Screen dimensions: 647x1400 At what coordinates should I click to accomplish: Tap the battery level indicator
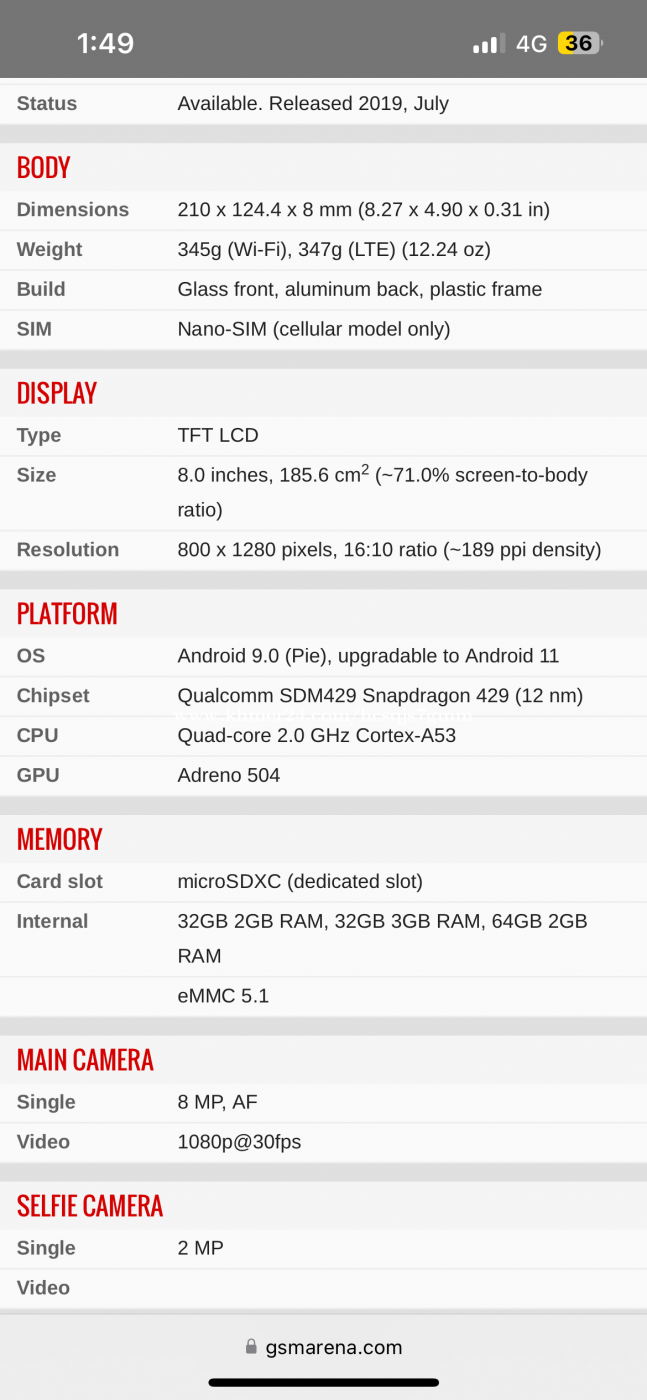click(580, 43)
